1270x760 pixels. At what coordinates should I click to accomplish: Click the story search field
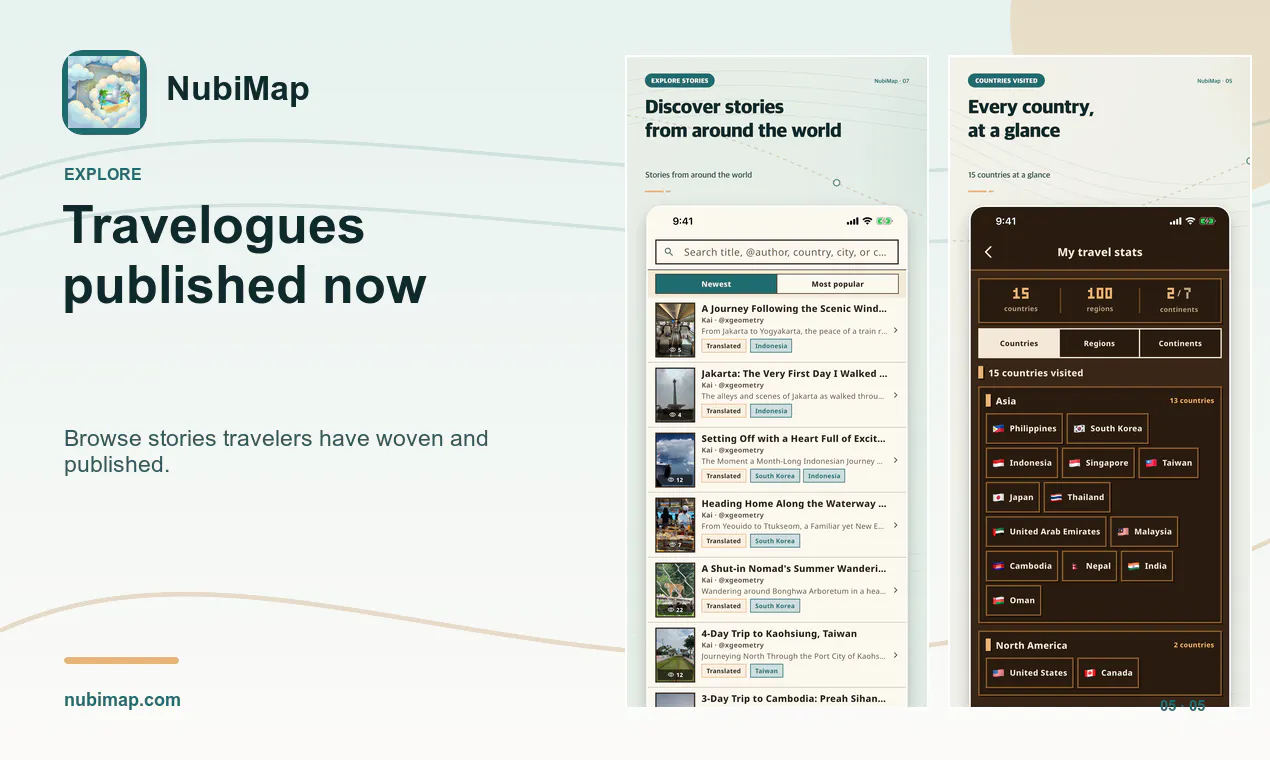click(x=777, y=252)
